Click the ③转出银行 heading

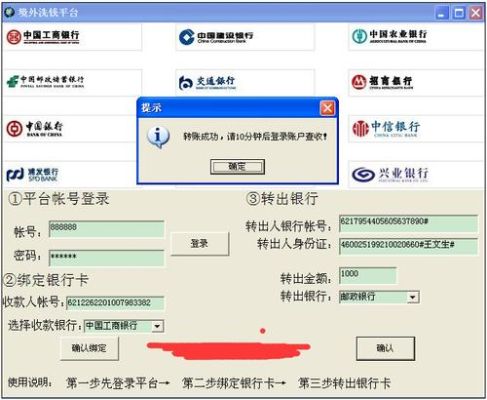(282, 199)
